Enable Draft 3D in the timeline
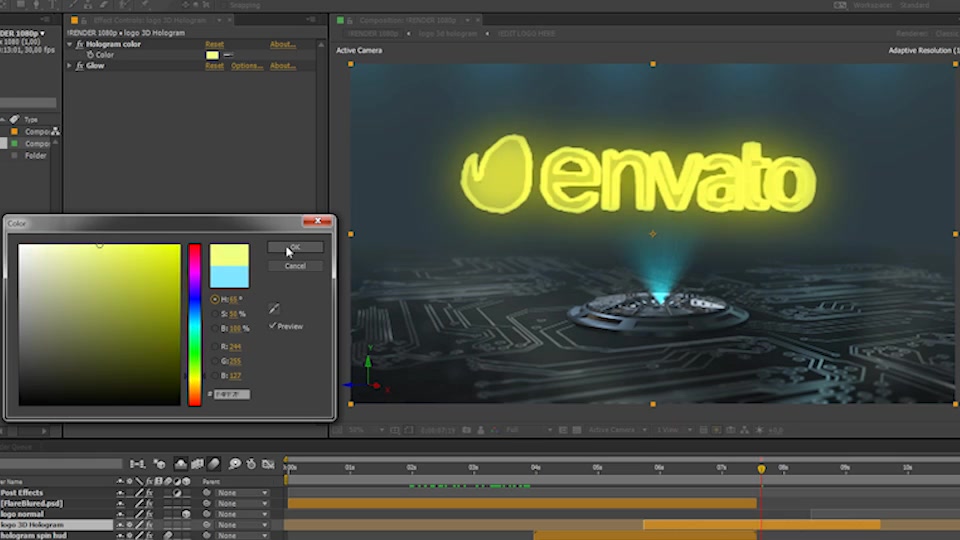The height and width of the screenshot is (540, 960). (160, 464)
